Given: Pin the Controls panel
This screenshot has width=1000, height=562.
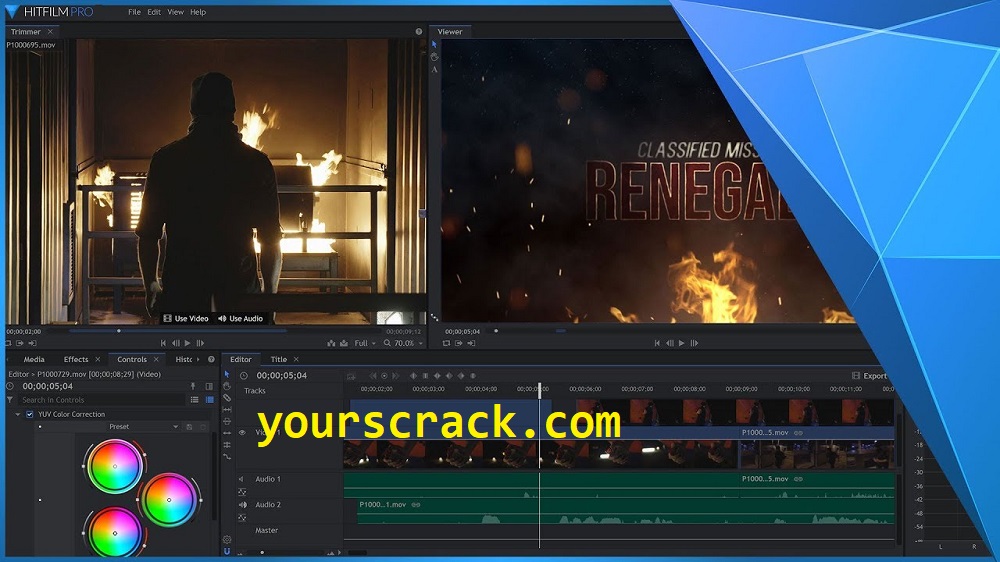Looking at the screenshot, I should (x=193, y=386).
